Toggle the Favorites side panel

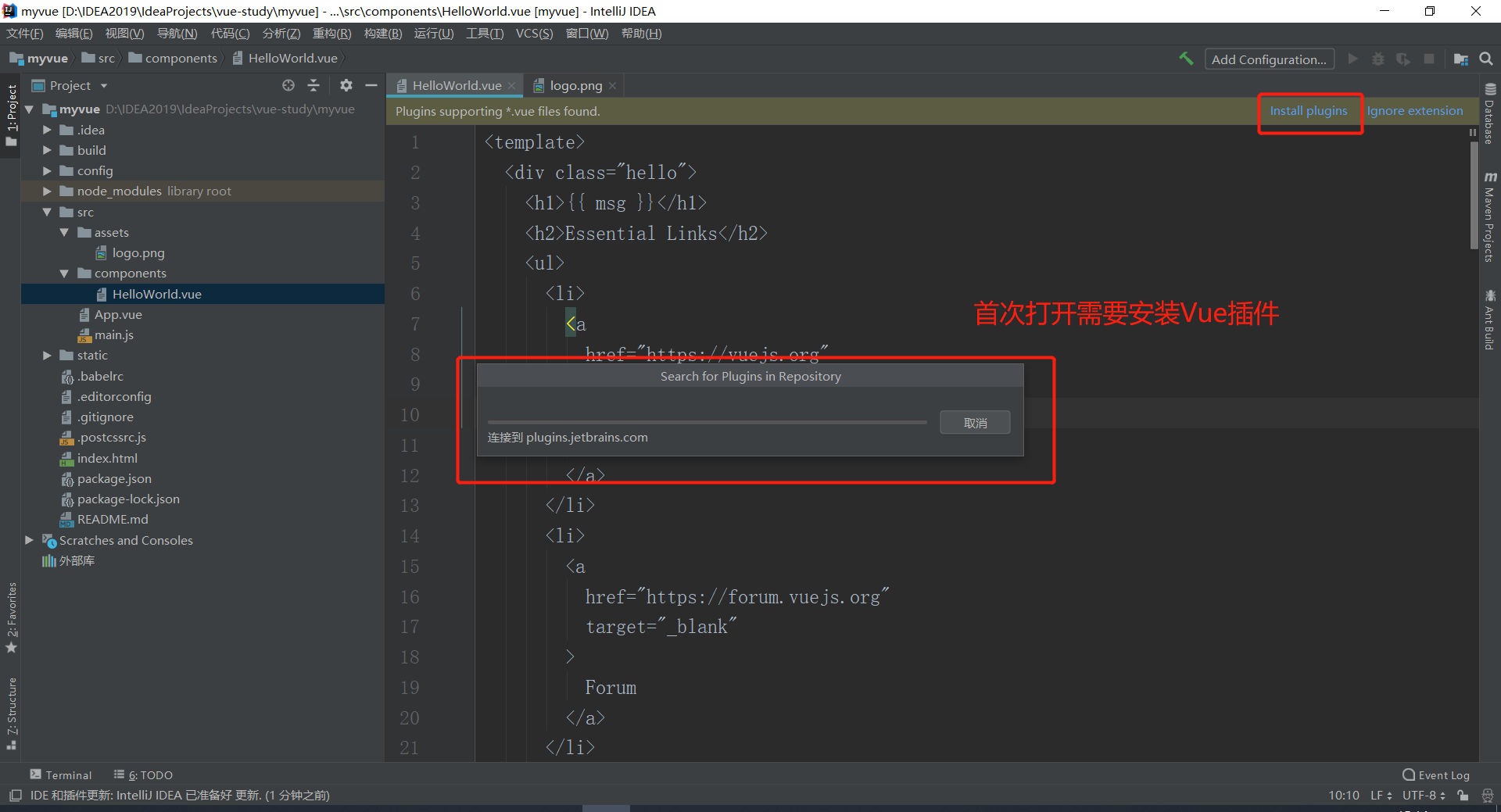(11, 617)
